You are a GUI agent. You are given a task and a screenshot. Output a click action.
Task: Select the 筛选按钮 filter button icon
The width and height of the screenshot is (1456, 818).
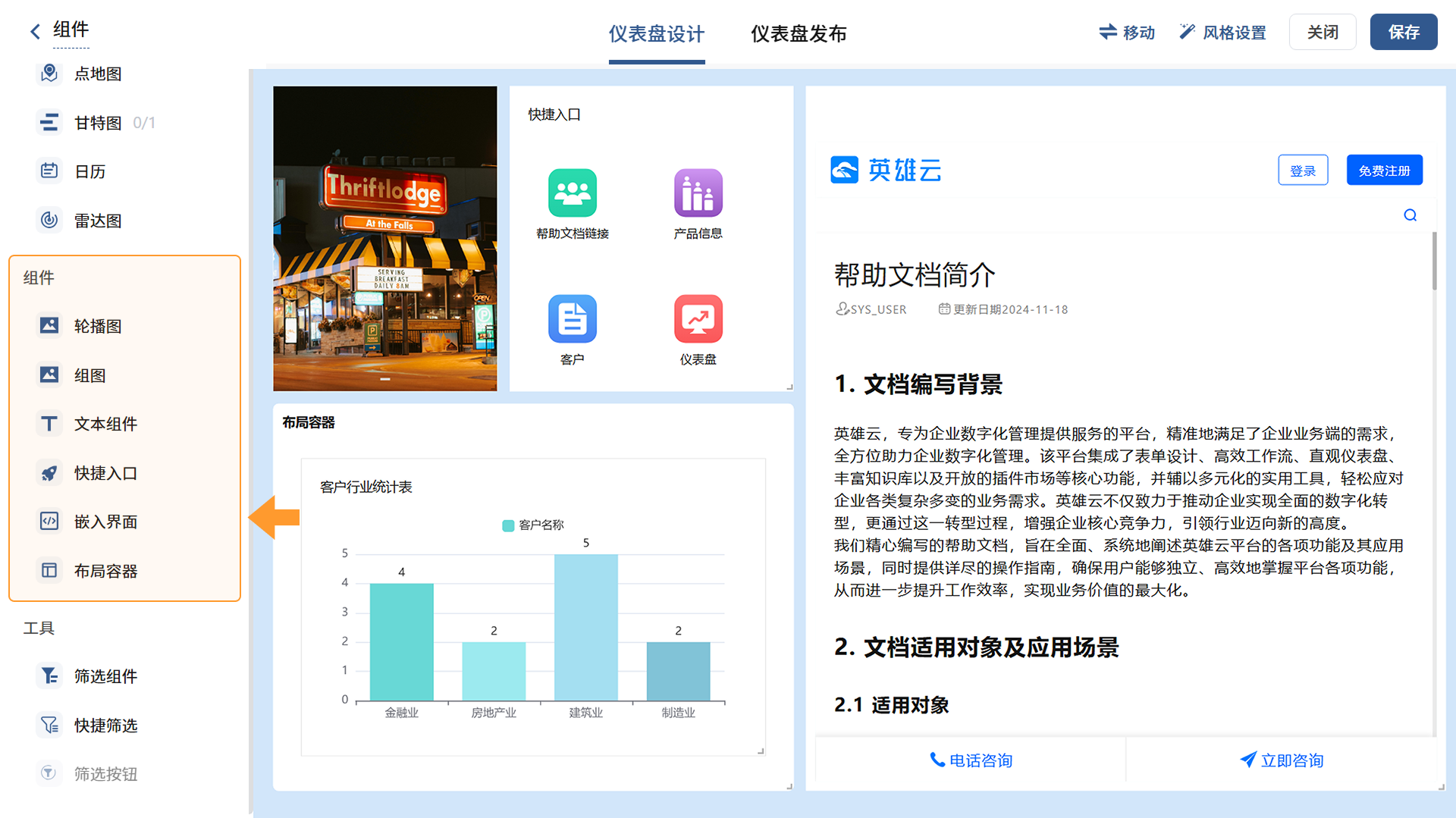click(x=49, y=773)
